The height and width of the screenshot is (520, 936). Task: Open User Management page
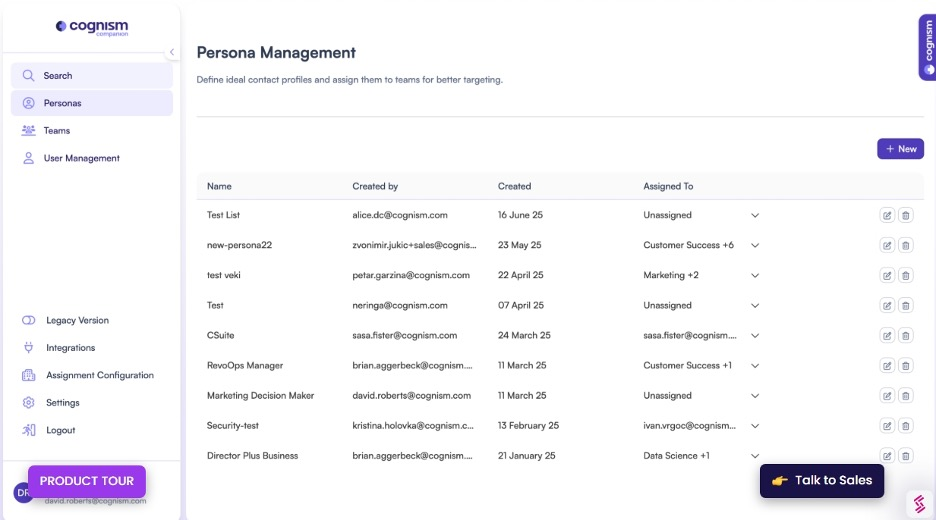click(x=92, y=158)
